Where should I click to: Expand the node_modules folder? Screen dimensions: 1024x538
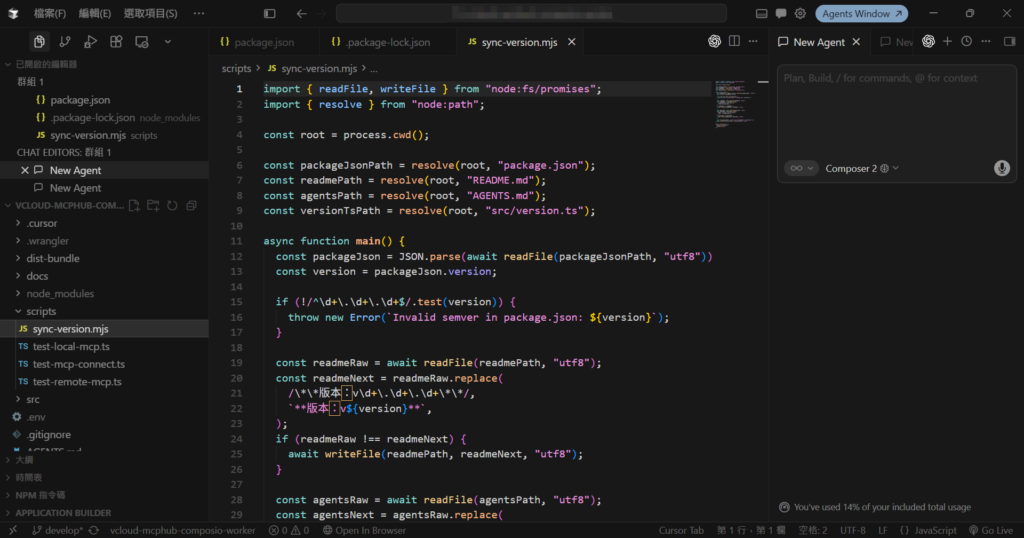[60, 294]
